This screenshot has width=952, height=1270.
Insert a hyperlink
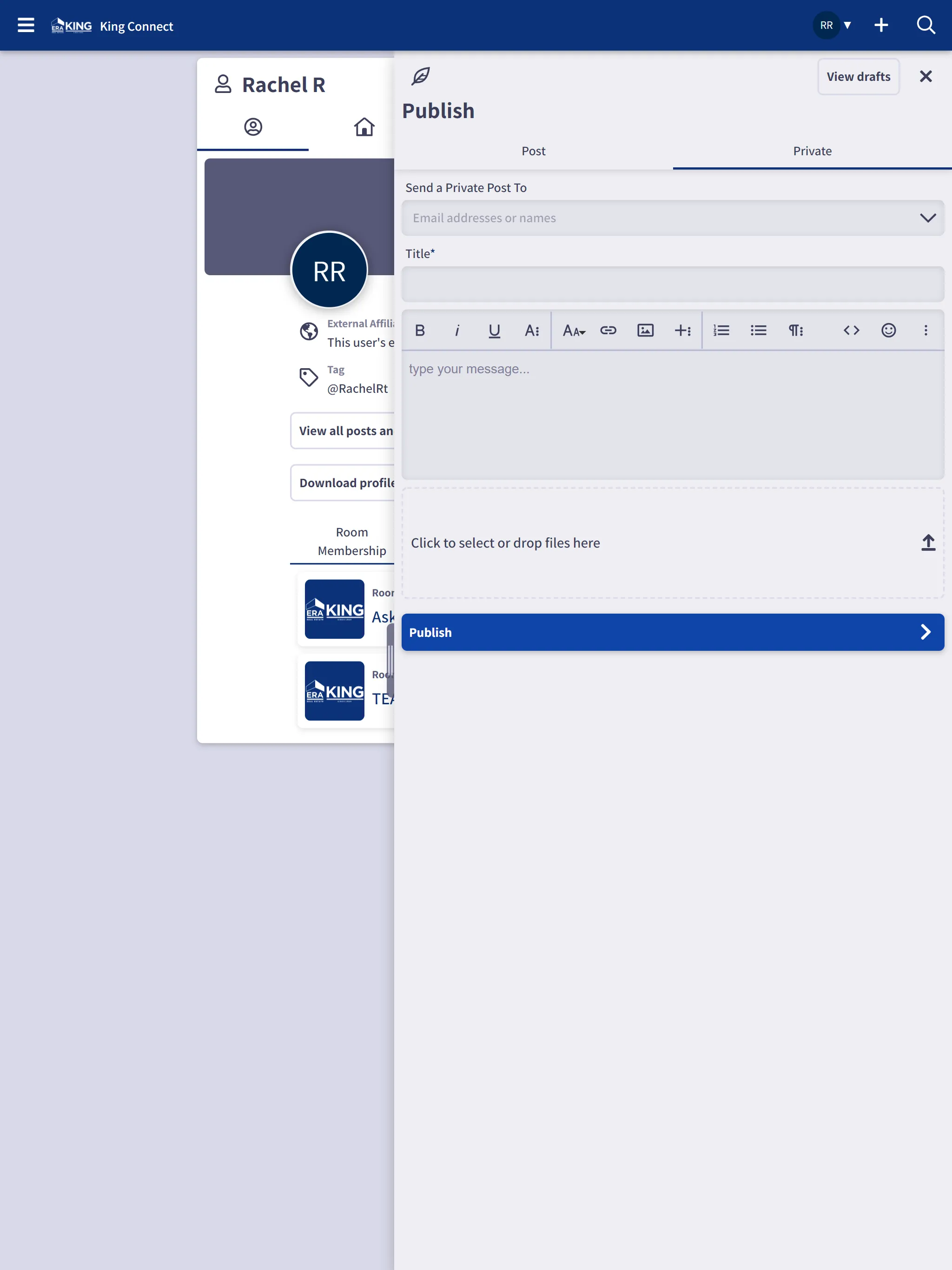tap(608, 330)
